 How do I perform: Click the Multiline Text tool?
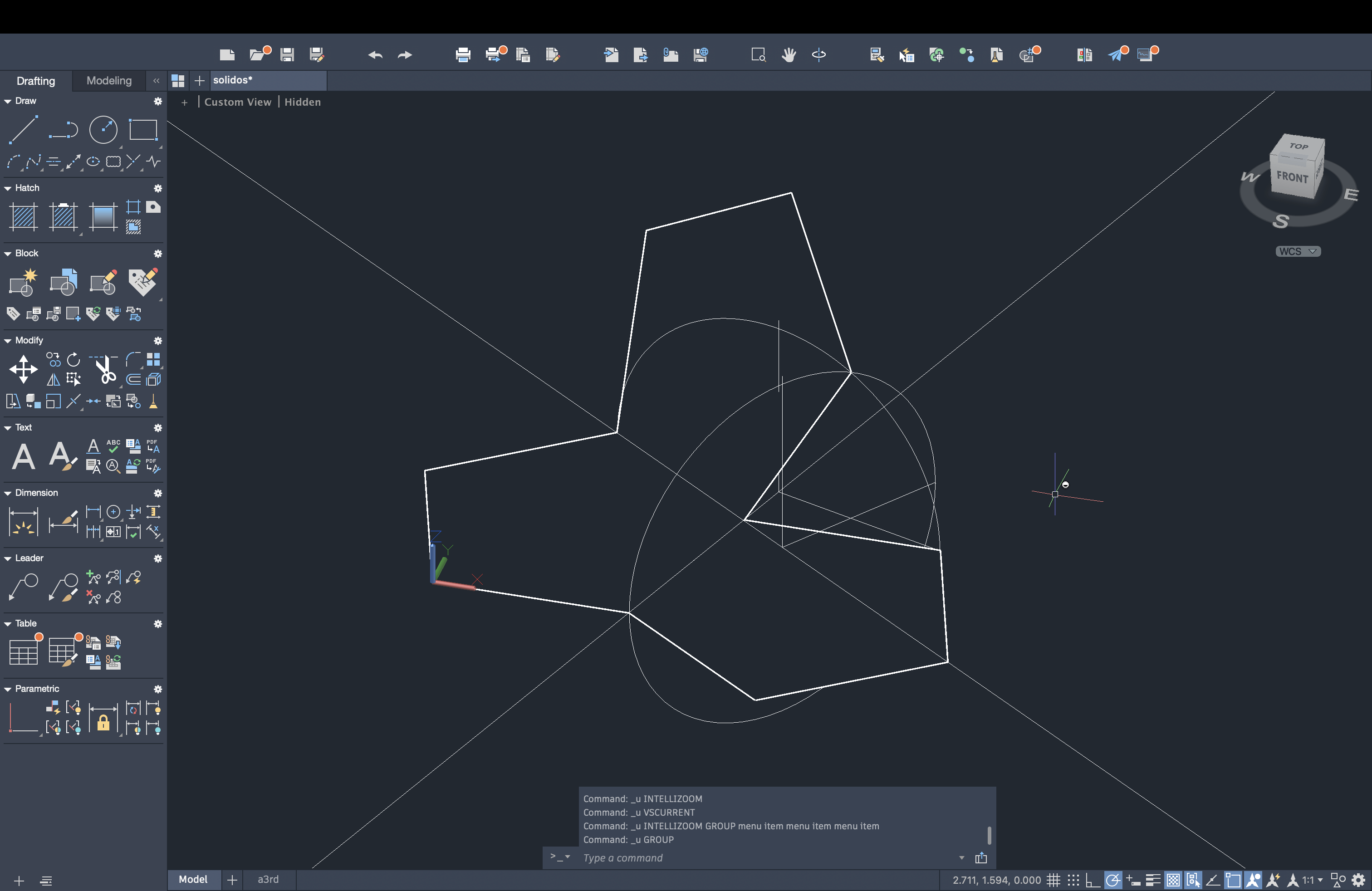coord(23,456)
